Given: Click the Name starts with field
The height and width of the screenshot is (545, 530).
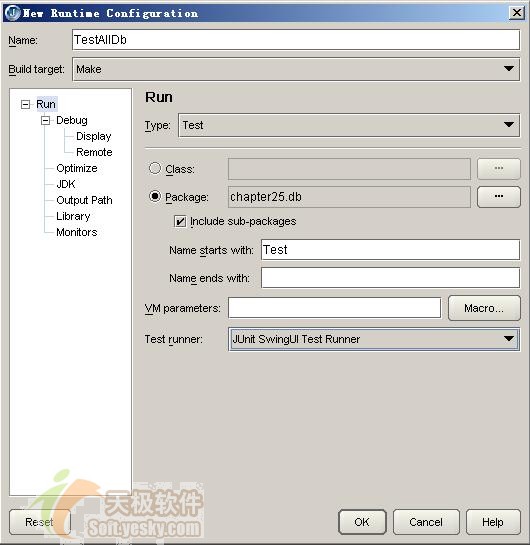Looking at the screenshot, I should 390,250.
